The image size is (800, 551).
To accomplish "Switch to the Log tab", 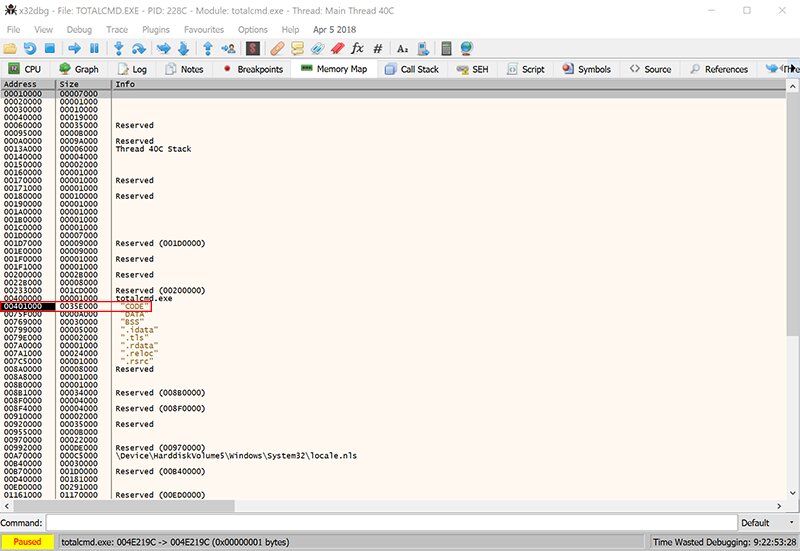I will [132, 69].
